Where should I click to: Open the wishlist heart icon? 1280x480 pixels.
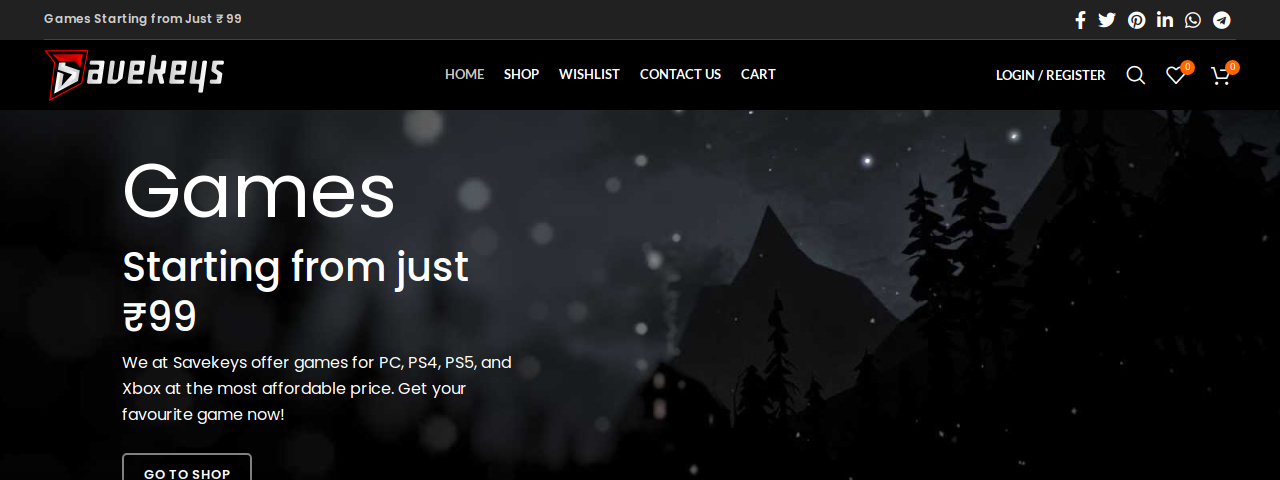click(1176, 75)
